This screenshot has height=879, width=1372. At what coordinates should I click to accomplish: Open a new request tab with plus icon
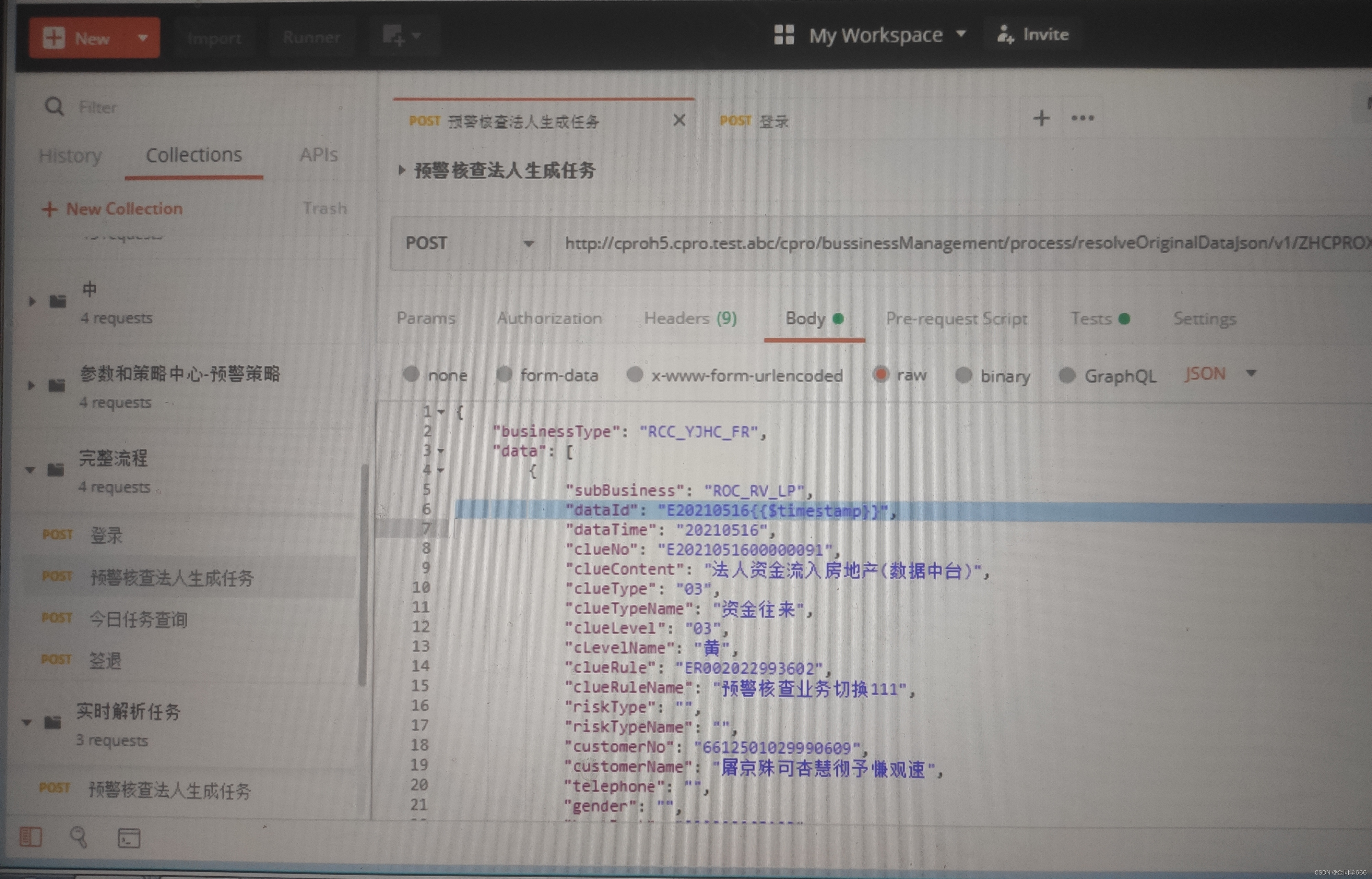[1041, 118]
